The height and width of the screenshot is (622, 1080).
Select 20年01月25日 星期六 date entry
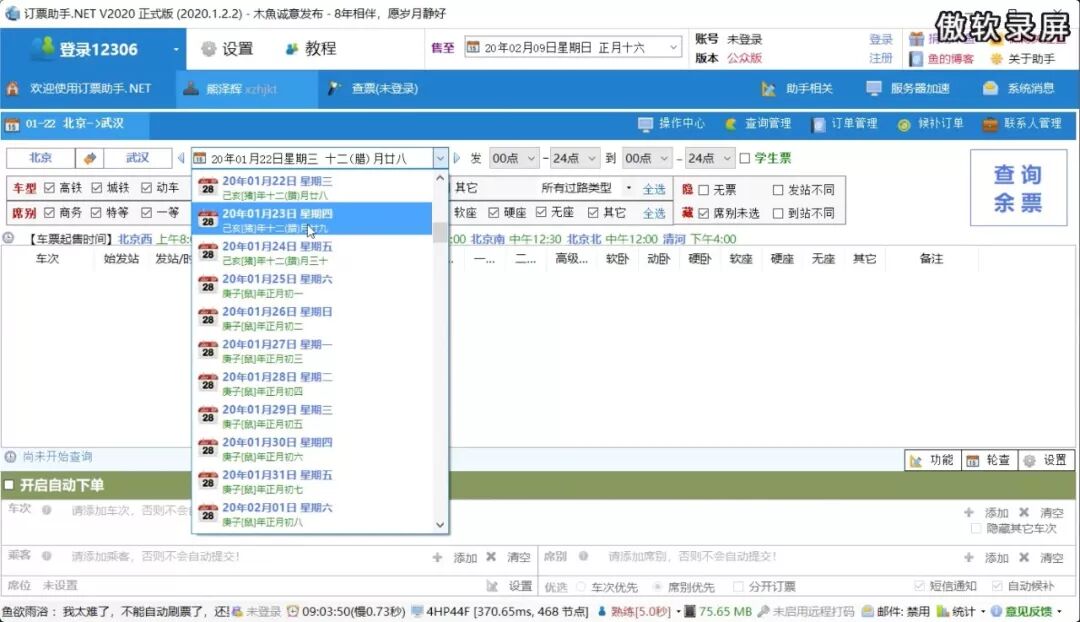coord(313,284)
